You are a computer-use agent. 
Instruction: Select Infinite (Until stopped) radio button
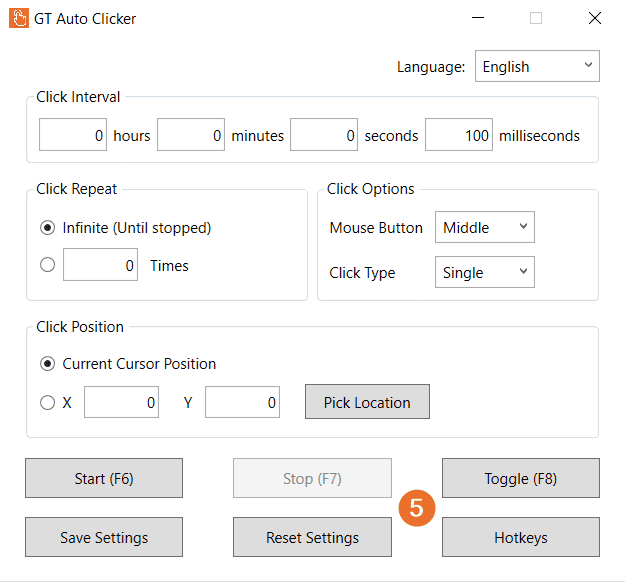pyautogui.click(x=47, y=228)
